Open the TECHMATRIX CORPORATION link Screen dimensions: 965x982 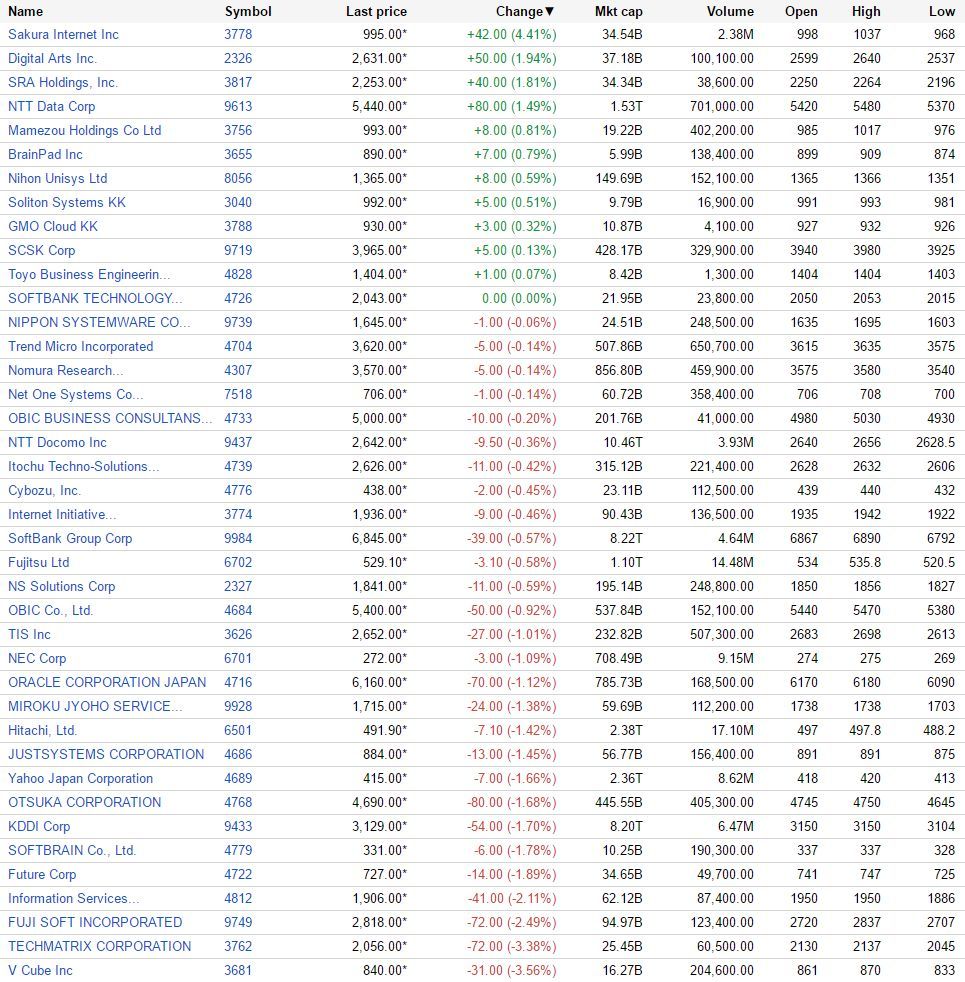click(100, 946)
